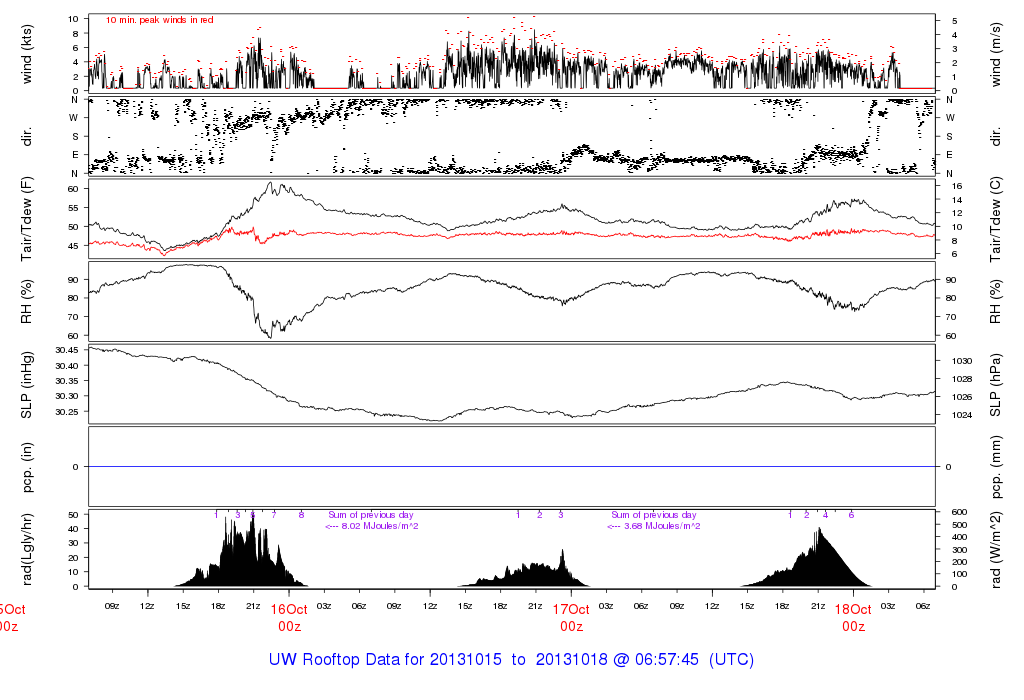
Task: Click the "14" Celsius tick value
Action: pyautogui.click(x=957, y=200)
